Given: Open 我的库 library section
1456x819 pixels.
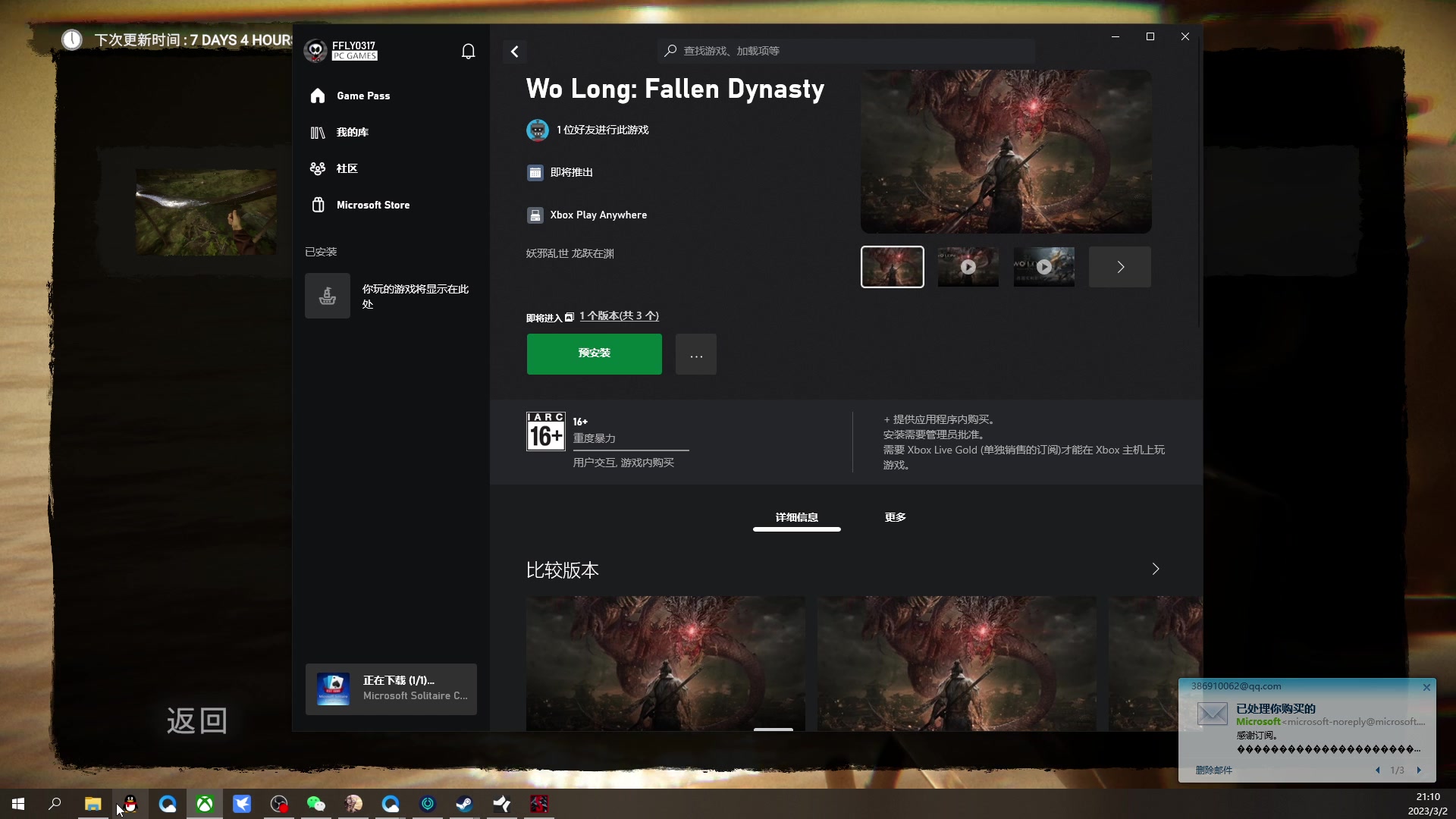Looking at the screenshot, I should tap(339, 132).
